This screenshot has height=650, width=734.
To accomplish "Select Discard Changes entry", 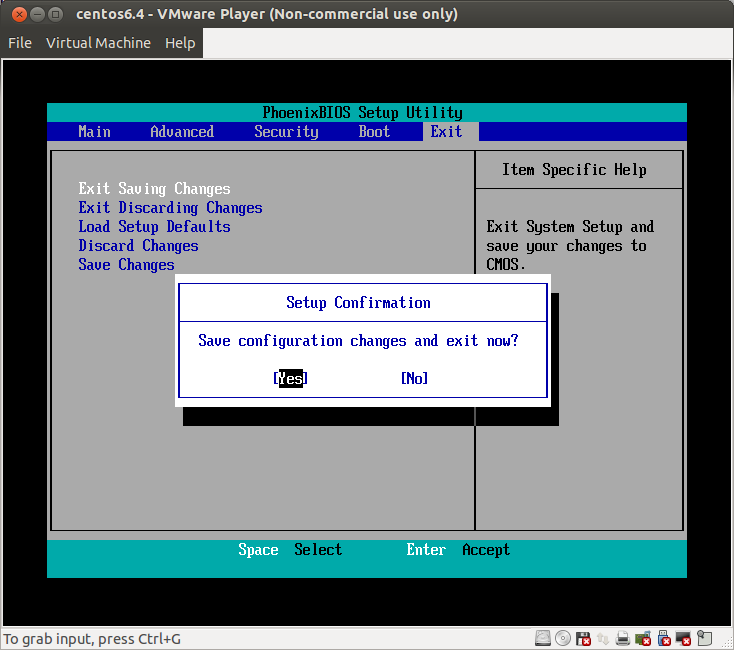I will pos(139,246).
